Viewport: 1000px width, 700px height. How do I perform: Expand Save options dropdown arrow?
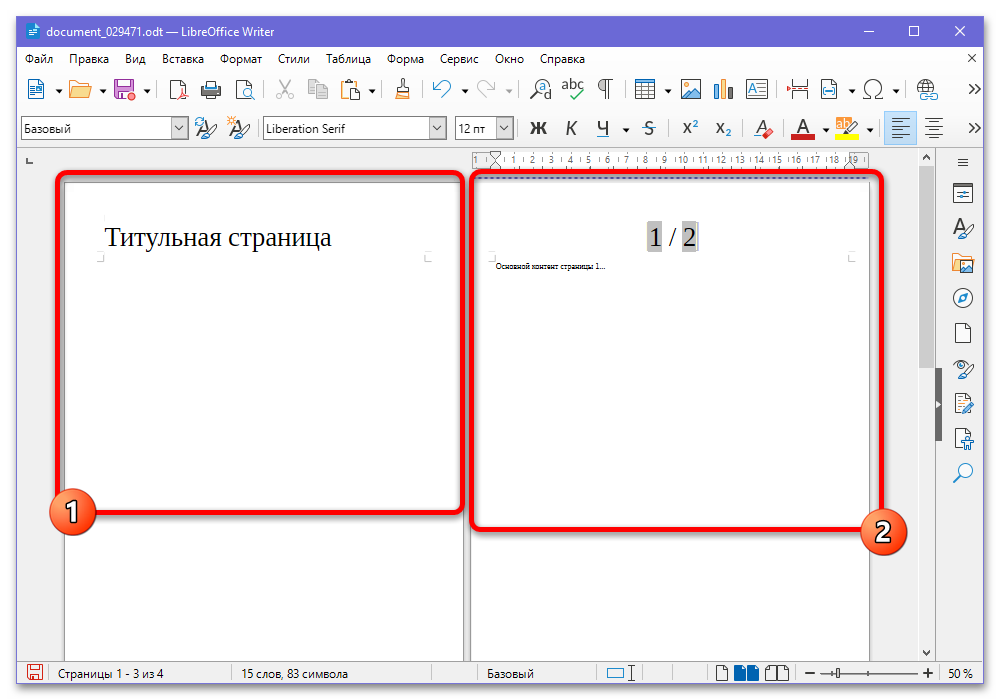(x=147, y=91)
